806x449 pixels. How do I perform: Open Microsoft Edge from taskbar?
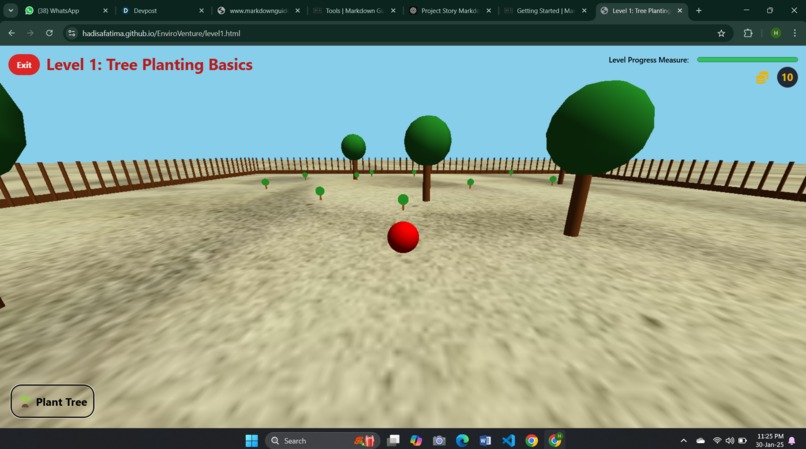pyautogui.click(x=462, y=440)
